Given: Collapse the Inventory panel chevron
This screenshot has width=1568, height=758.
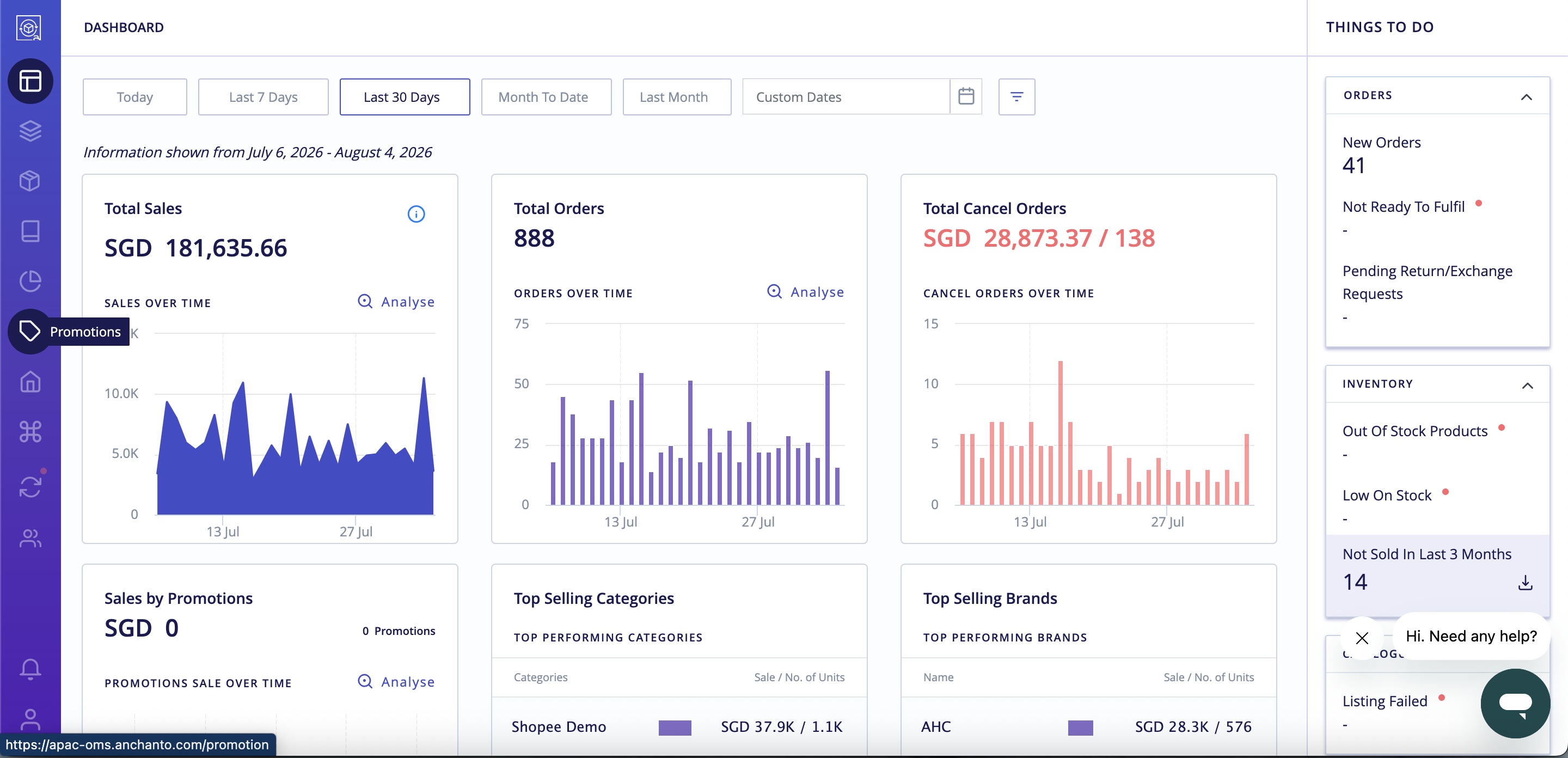Looking at the screenshot, I should [x=1527, y=385].
